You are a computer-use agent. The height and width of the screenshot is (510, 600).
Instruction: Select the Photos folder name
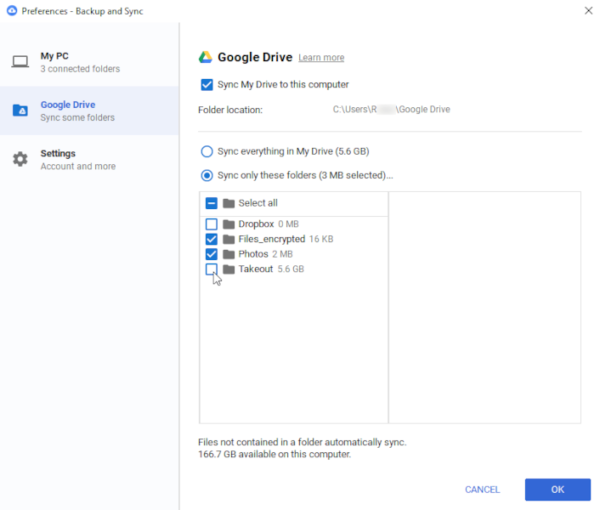click(253, 254)
